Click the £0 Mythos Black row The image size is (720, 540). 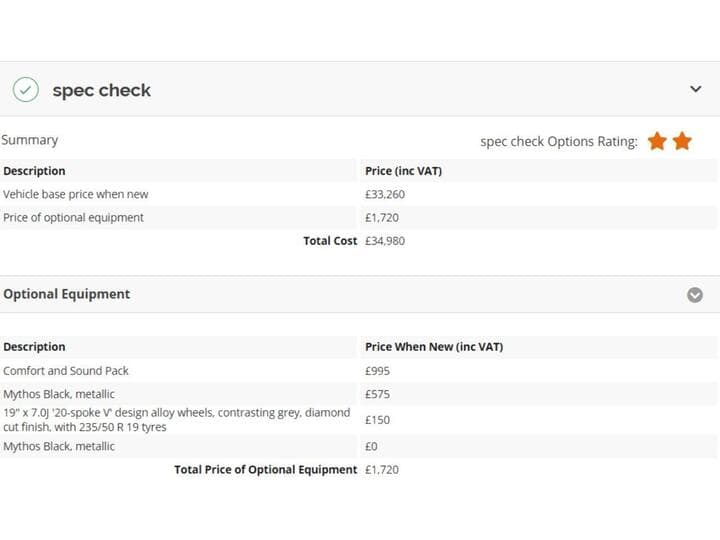click(358, 446)
